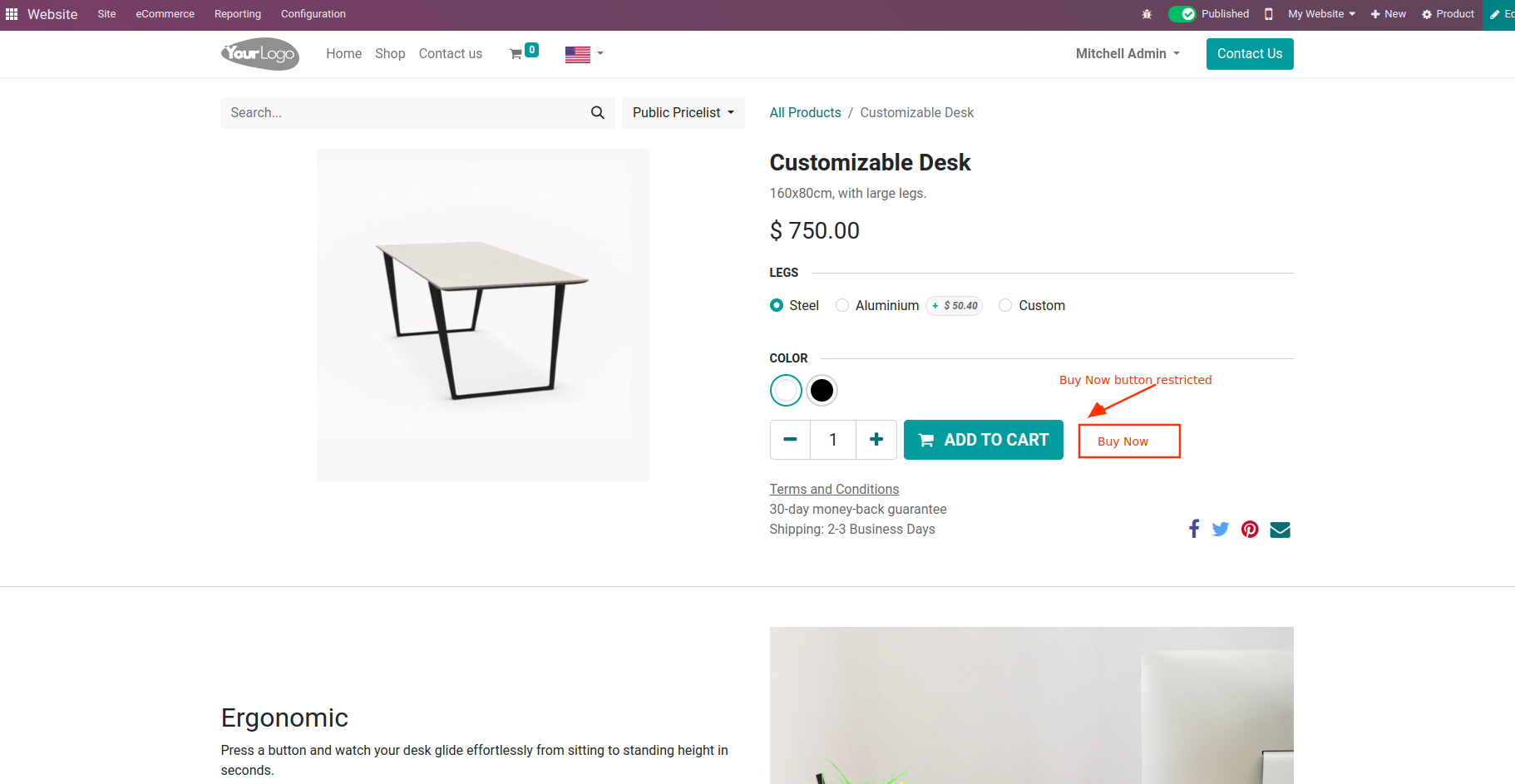
Task: Click the search magnifier icon
Action: [597, 113]
